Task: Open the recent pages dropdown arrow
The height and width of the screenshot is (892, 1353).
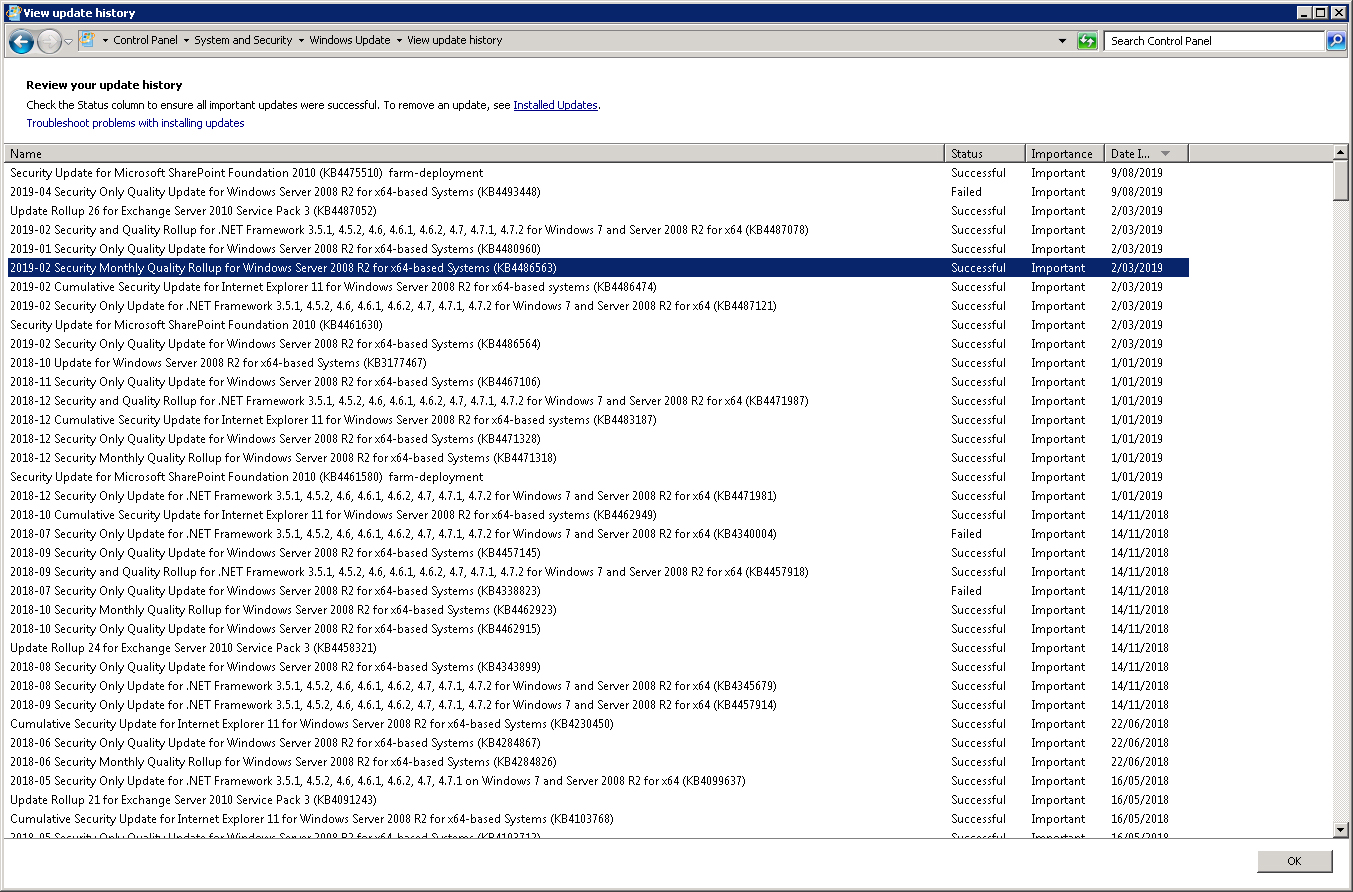Action: click(68, 41)
